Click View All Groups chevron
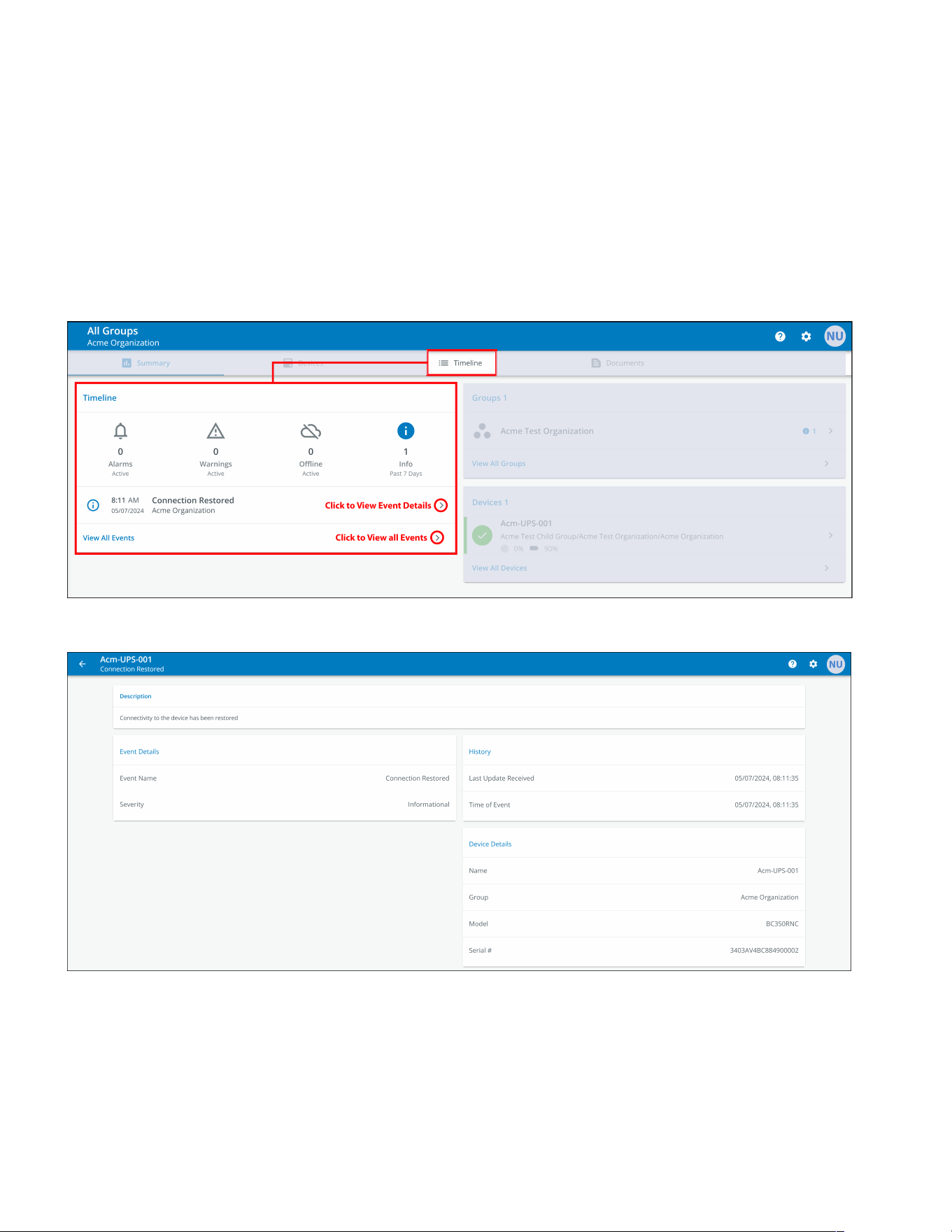Viewport: 952px width, 1232px height. (826, 464)
